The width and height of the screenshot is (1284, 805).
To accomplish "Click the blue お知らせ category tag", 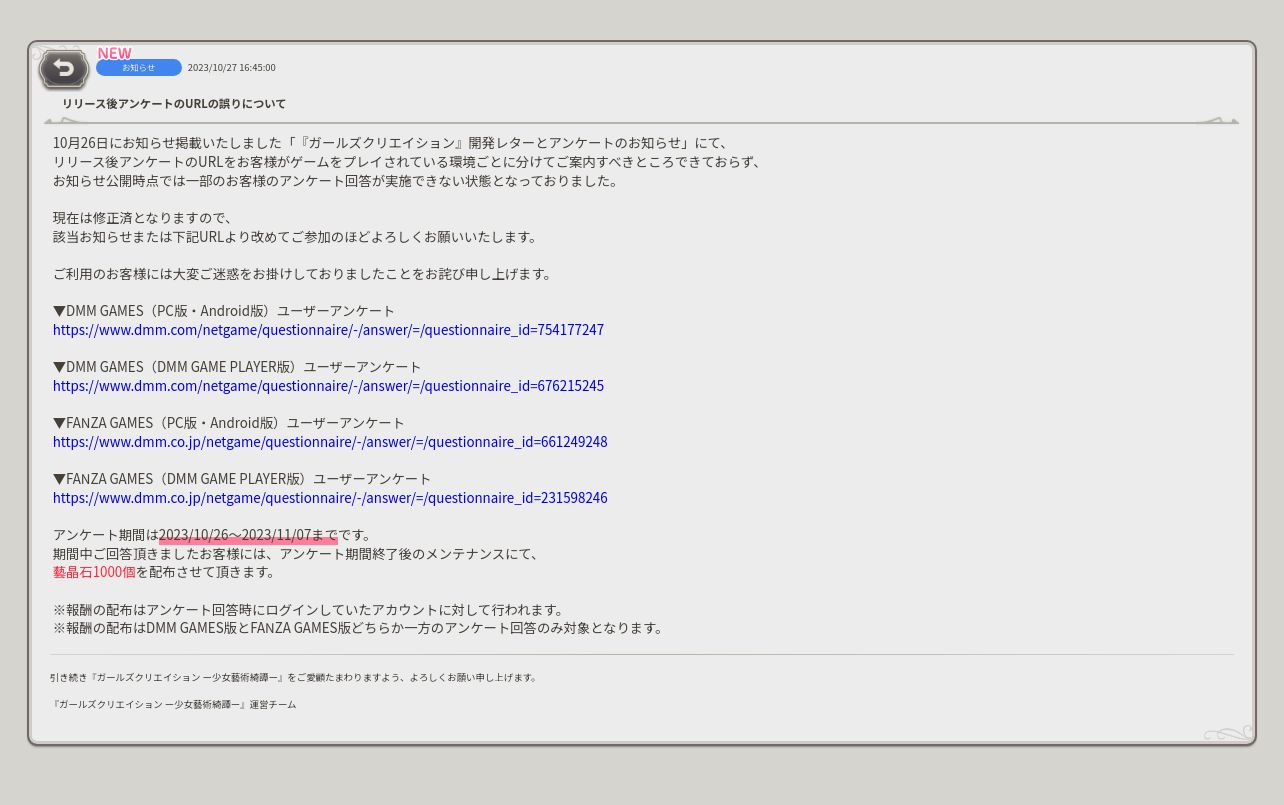I will click(x=139, y=67).
